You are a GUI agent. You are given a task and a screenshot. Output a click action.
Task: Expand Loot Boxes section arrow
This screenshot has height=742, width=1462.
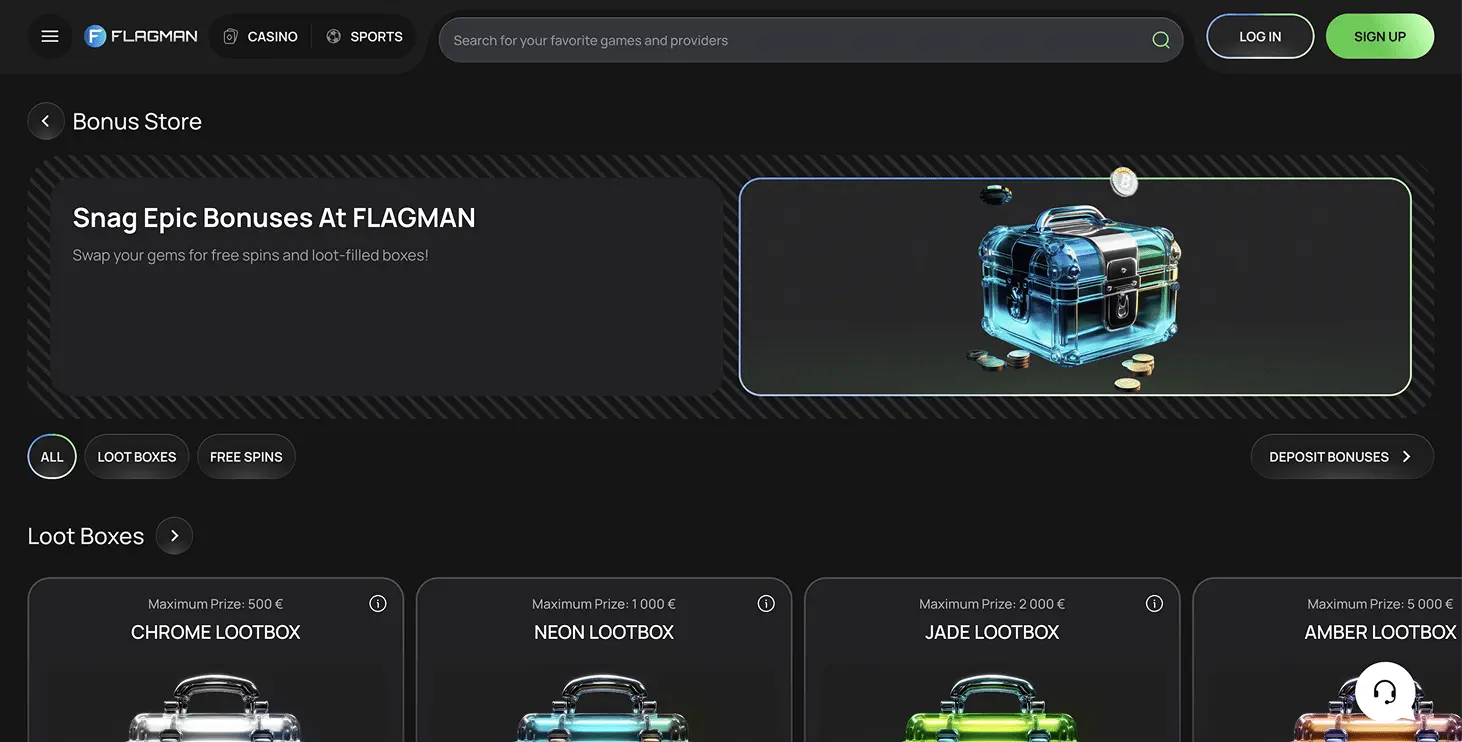[x=174, y=536]
